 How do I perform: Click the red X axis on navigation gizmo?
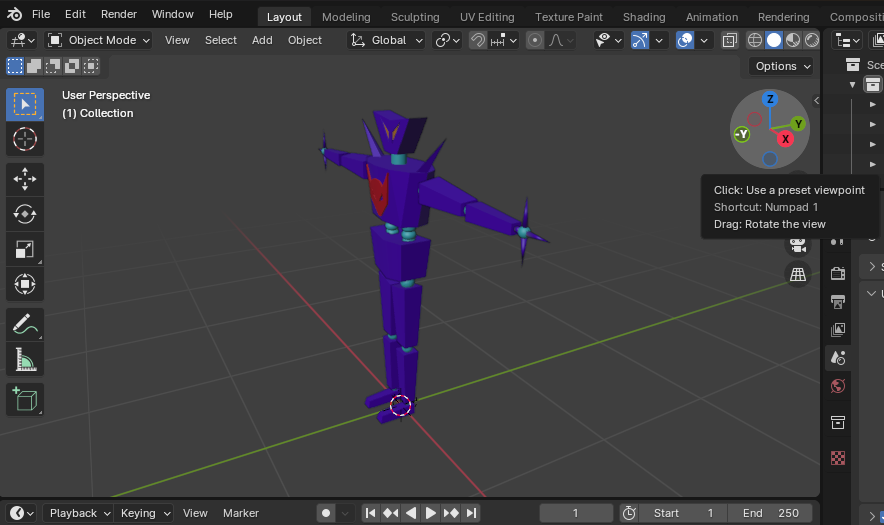coord(785,139)
